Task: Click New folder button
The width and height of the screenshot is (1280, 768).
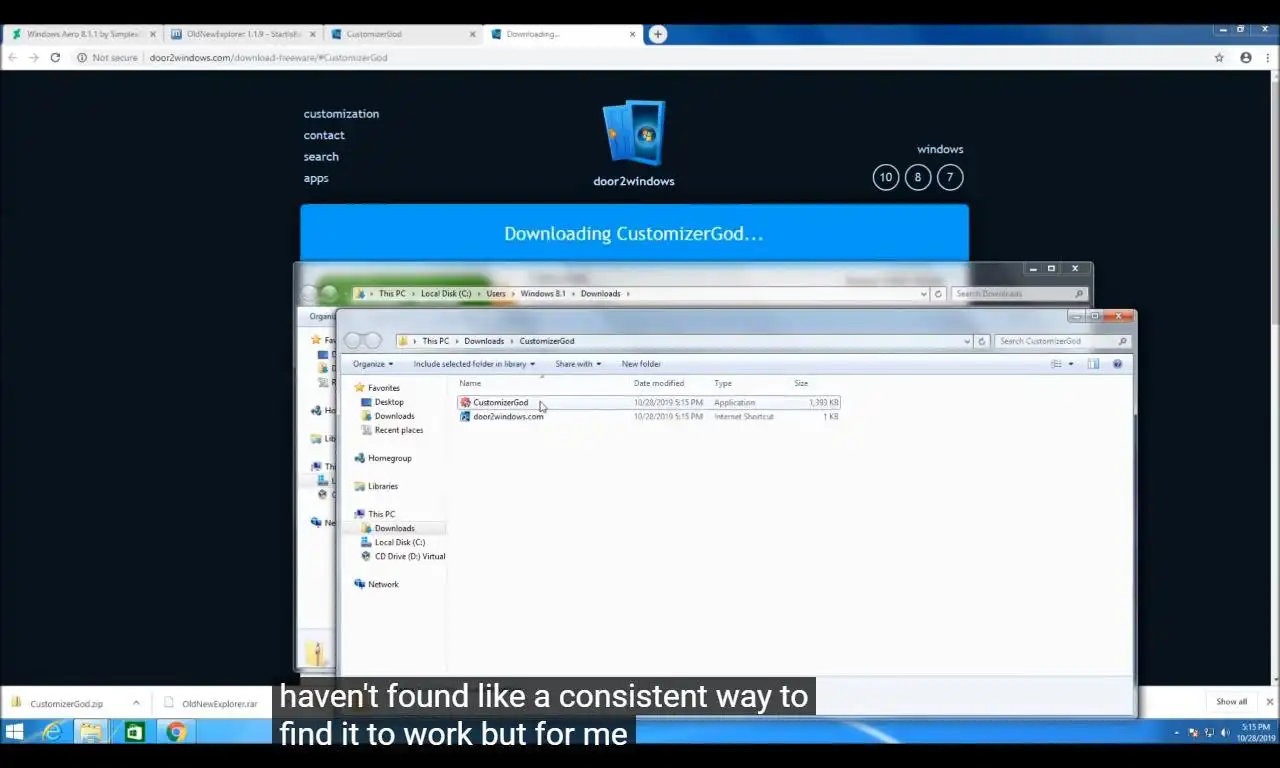Action: pyautogui.click(x=641, y=364)
